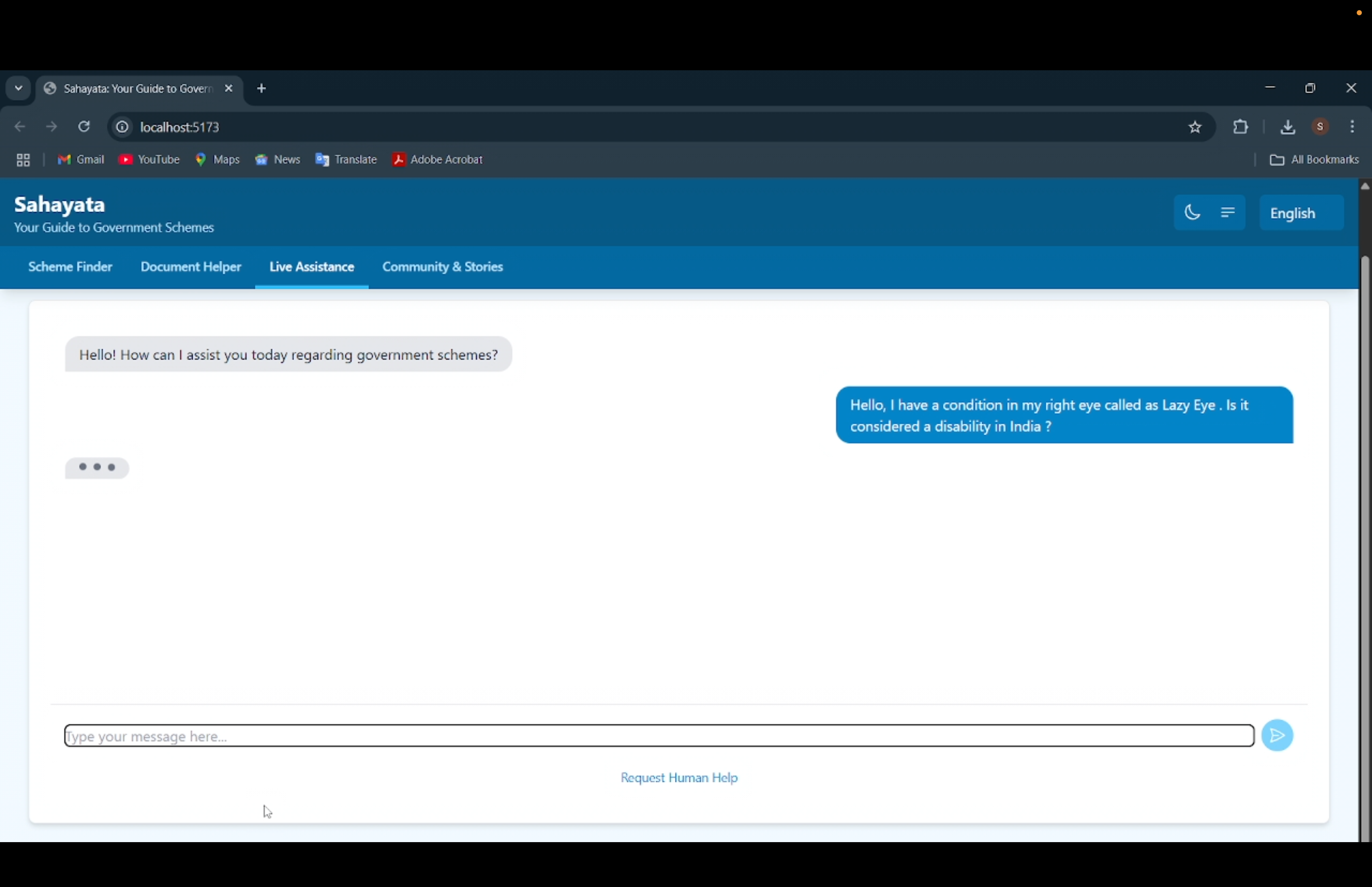Click the profile avatar icon
Image resolution: width=1372 pixels, height=887 pixels.
click(x=1320, y=127)
